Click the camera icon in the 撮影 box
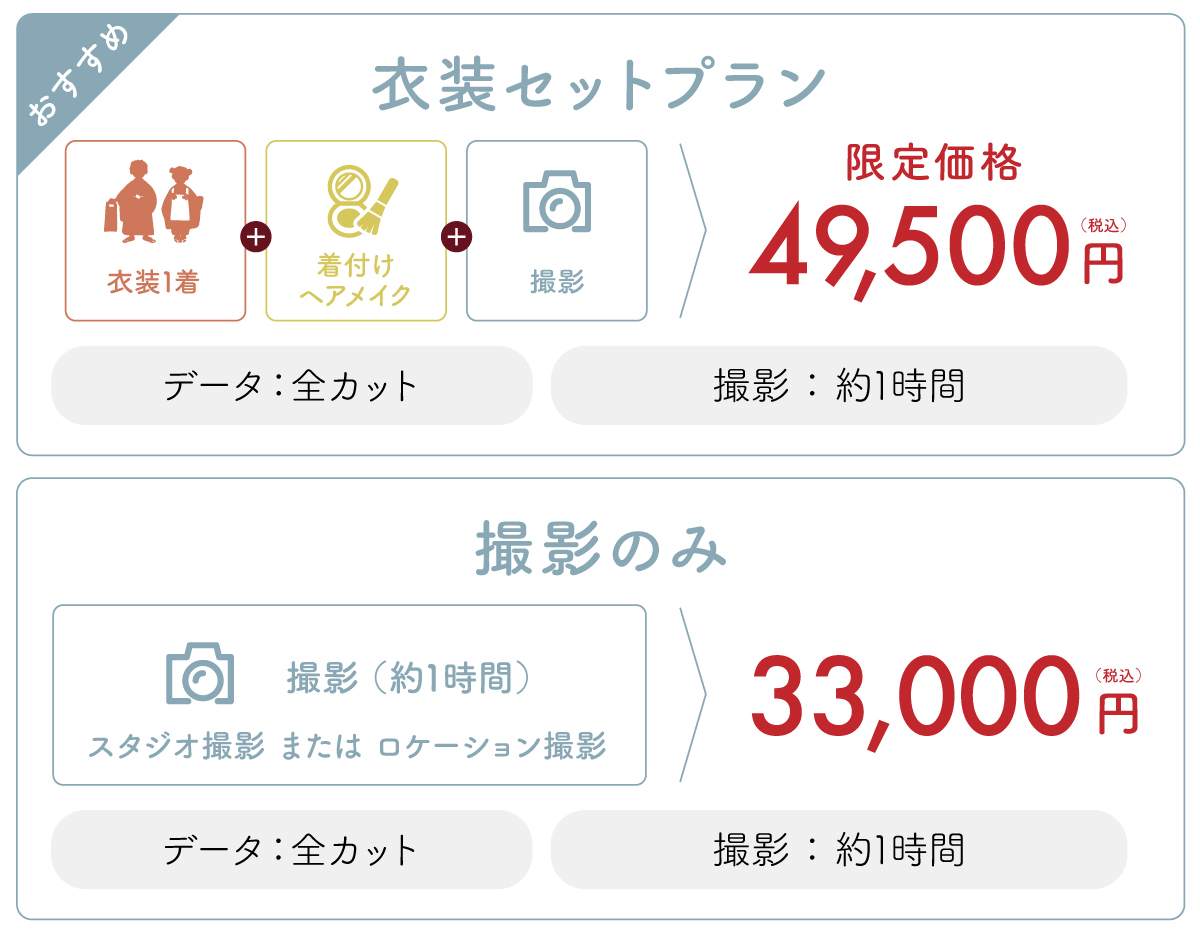The height and width of the screenshot is (931, 1200). tap(557, 201)
